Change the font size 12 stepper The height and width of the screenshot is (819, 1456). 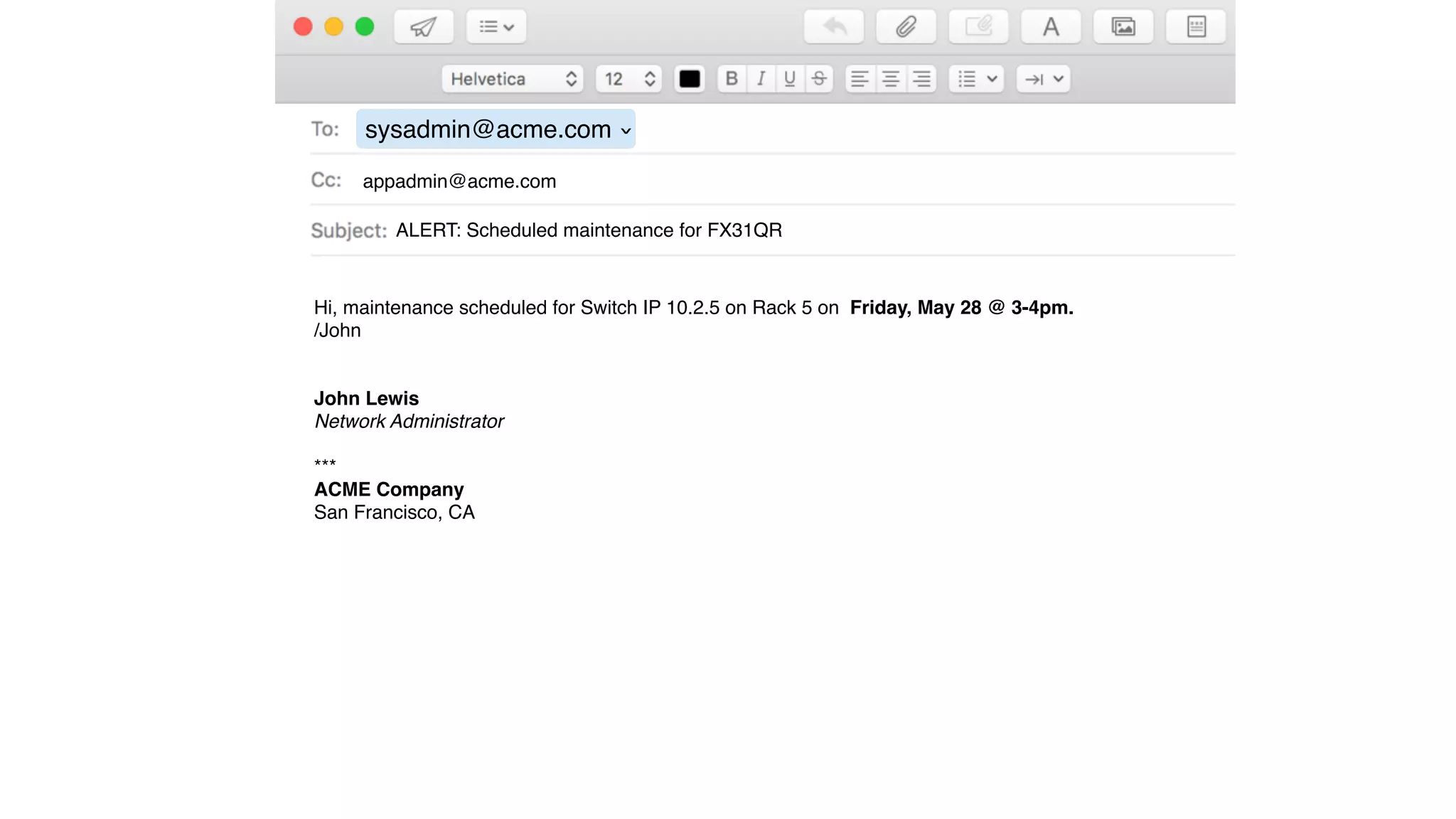[x=628, y=79]
